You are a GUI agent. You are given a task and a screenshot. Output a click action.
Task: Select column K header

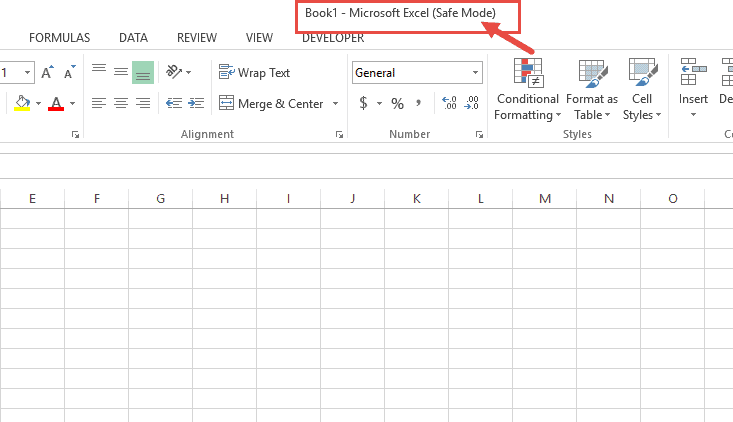pos(417,199)
